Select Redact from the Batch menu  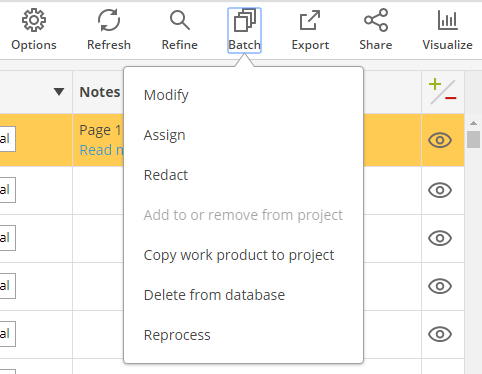pos(166,175)
